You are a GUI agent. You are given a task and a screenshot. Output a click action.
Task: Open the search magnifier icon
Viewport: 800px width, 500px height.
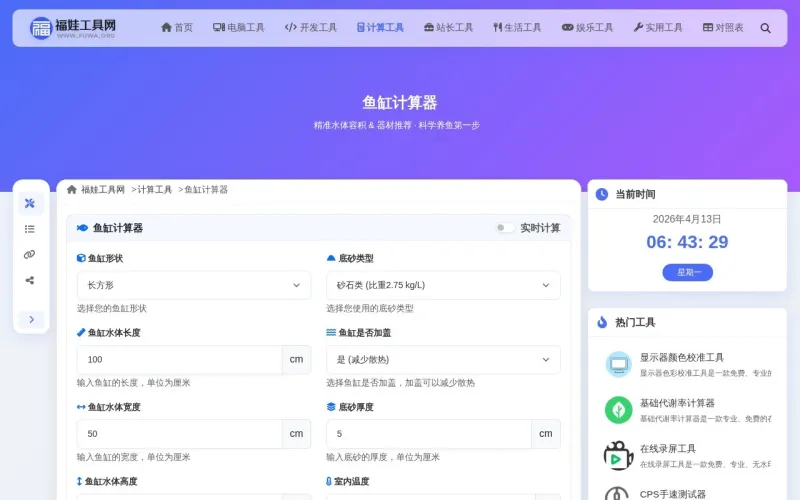coord(765,28)
